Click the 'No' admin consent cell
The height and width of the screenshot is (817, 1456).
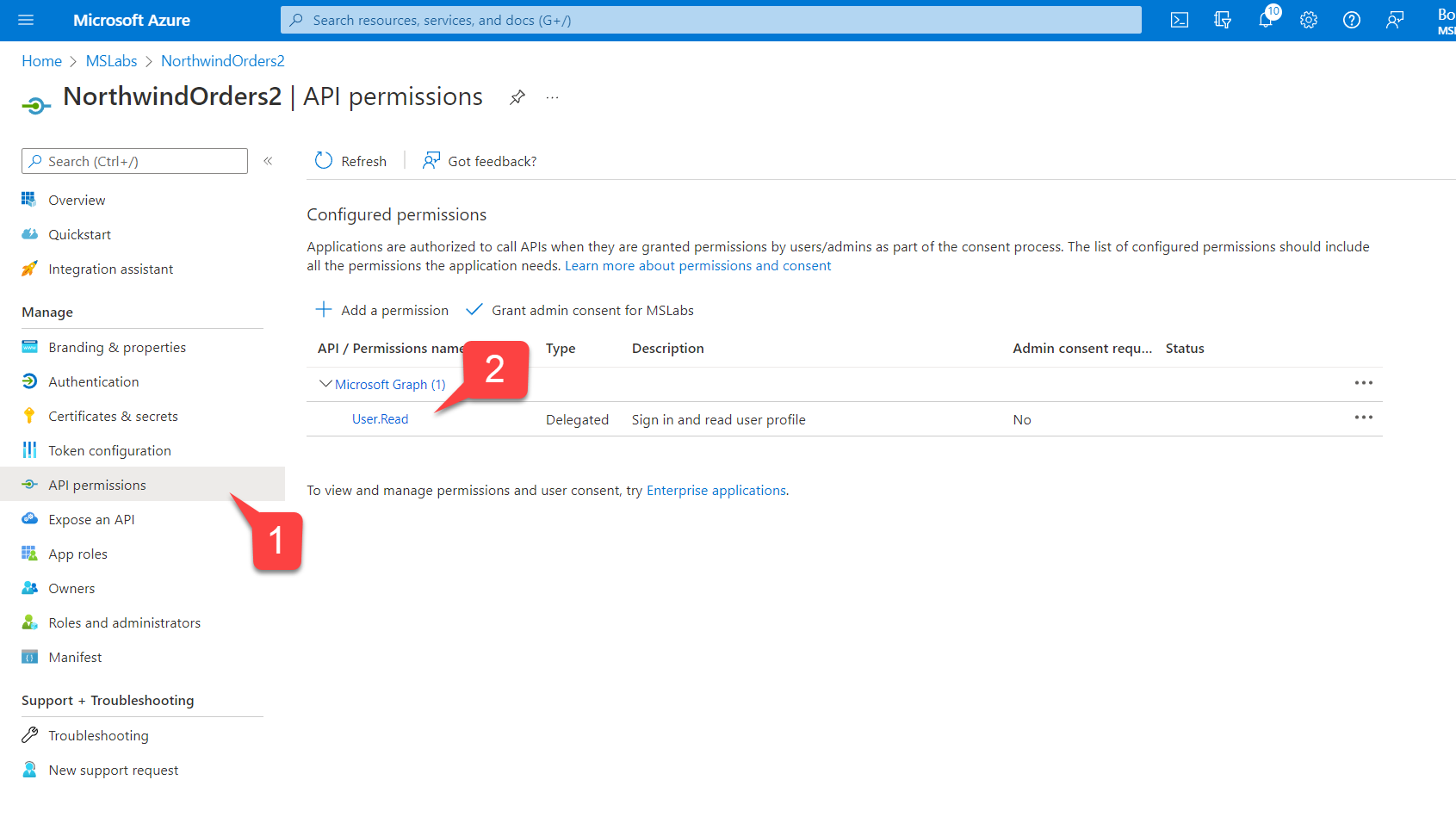click(1022, 419)
